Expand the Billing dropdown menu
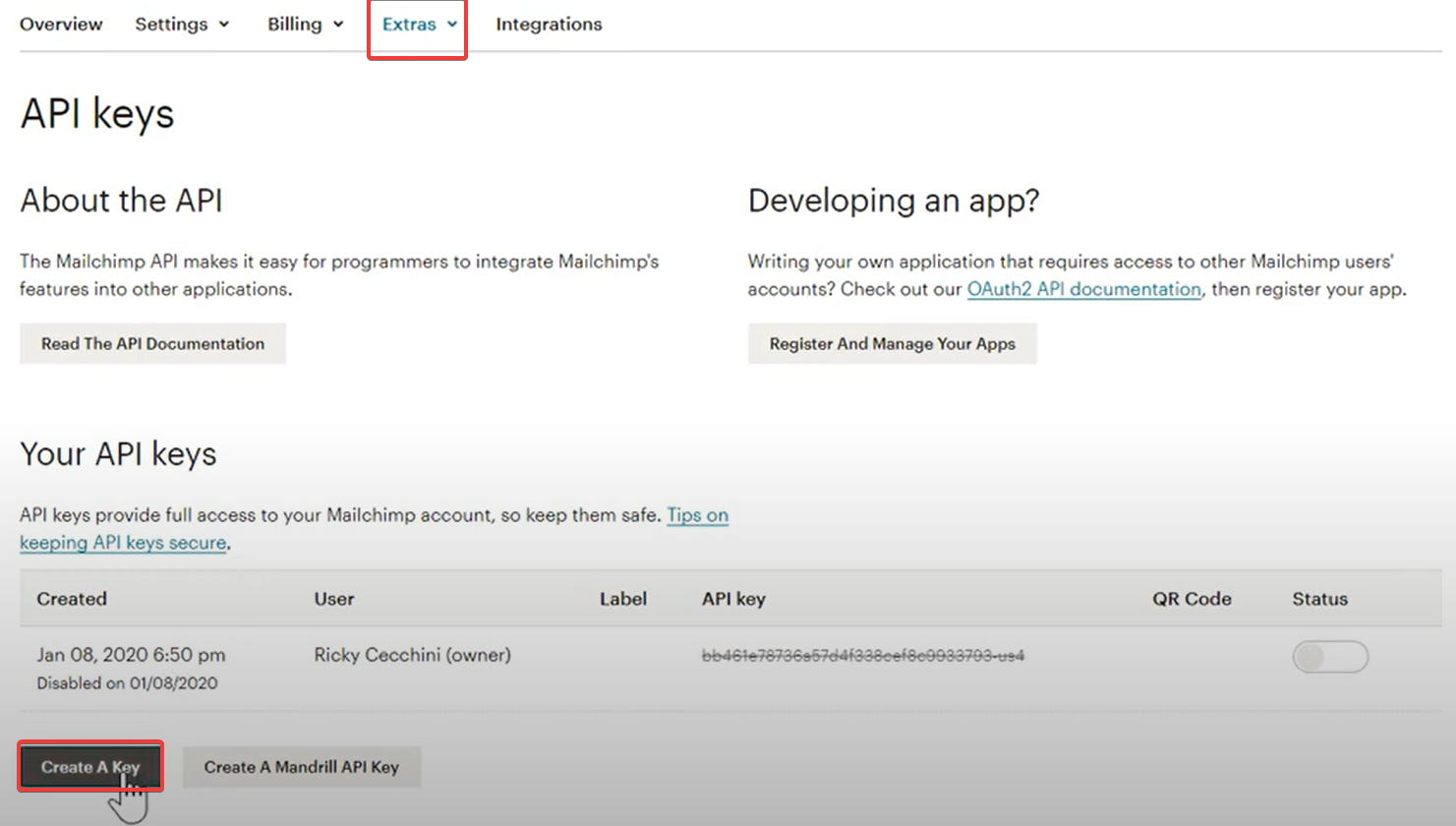Screen dimensions: 1456x826 (x=305, y=25)
